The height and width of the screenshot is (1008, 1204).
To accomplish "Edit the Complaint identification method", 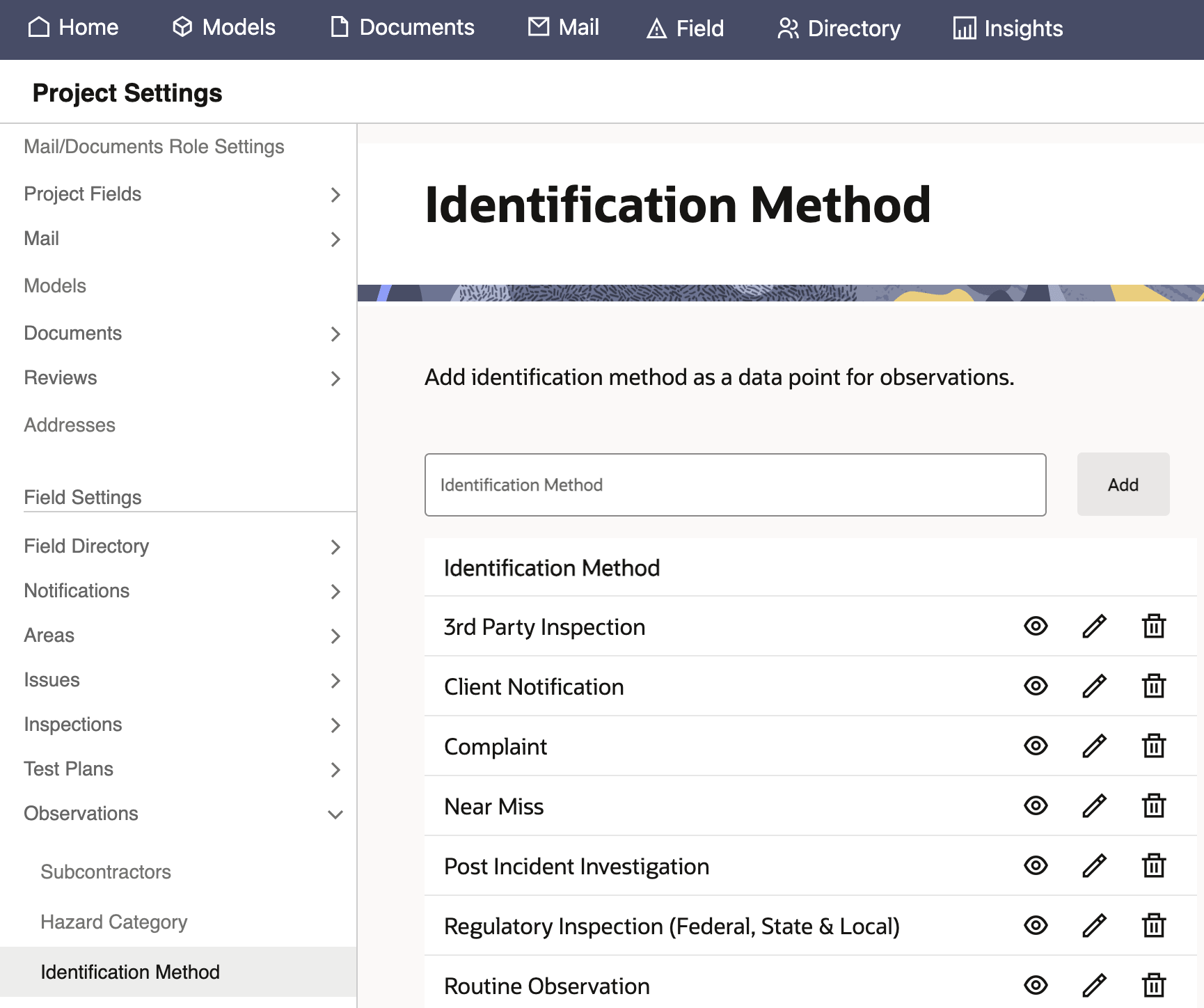I will (1094, 746).
